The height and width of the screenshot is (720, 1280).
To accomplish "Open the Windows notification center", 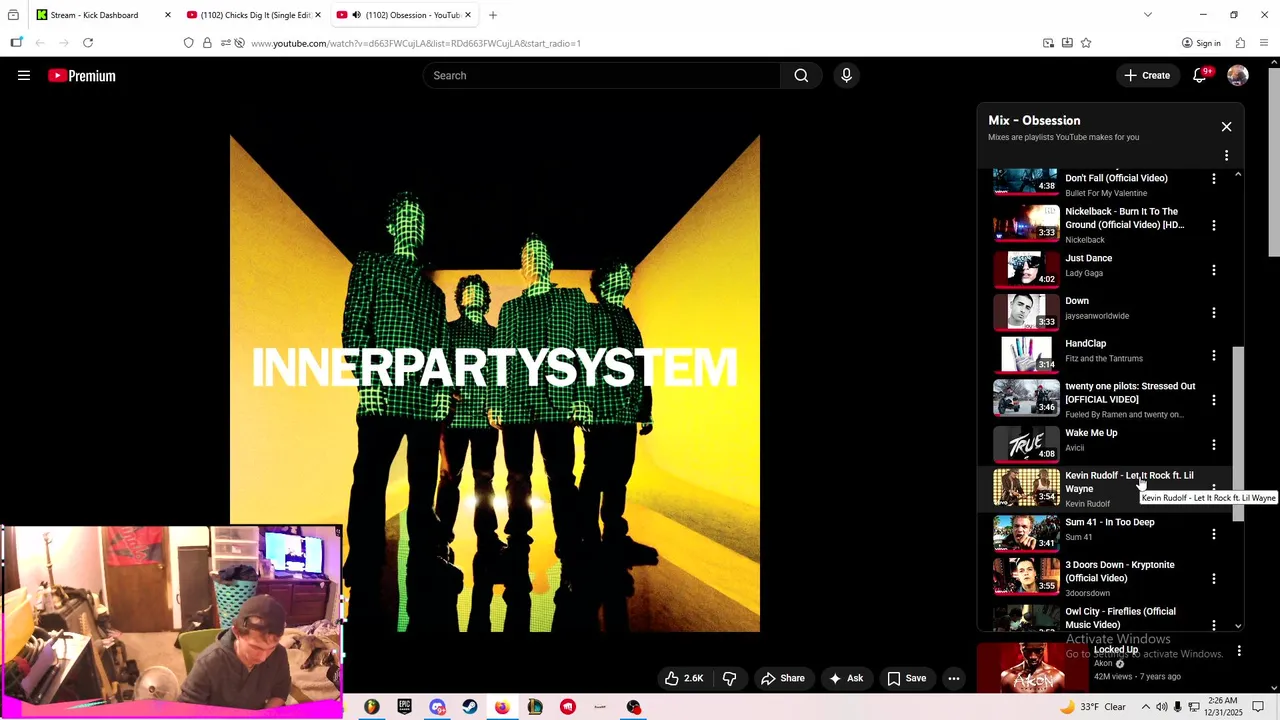I will (1258, 707).
